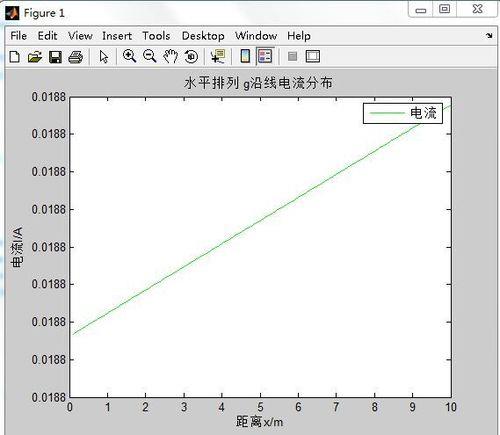Open the Tools menu
This screenshot has height=435, width=500.
156,36
